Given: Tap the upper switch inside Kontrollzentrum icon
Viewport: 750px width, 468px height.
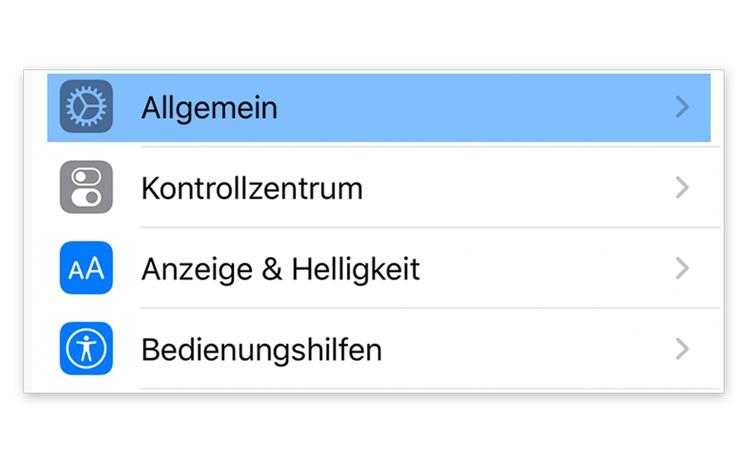Looking at the screenshot, I should point(86,178).
